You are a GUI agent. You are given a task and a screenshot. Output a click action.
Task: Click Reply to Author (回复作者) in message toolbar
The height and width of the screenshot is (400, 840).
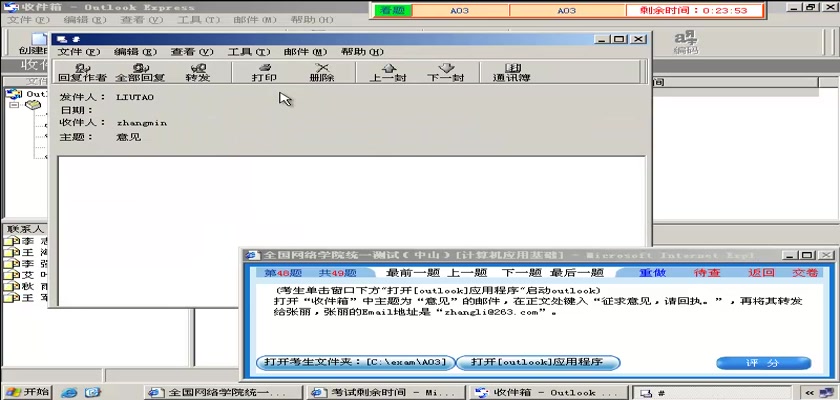82,72
